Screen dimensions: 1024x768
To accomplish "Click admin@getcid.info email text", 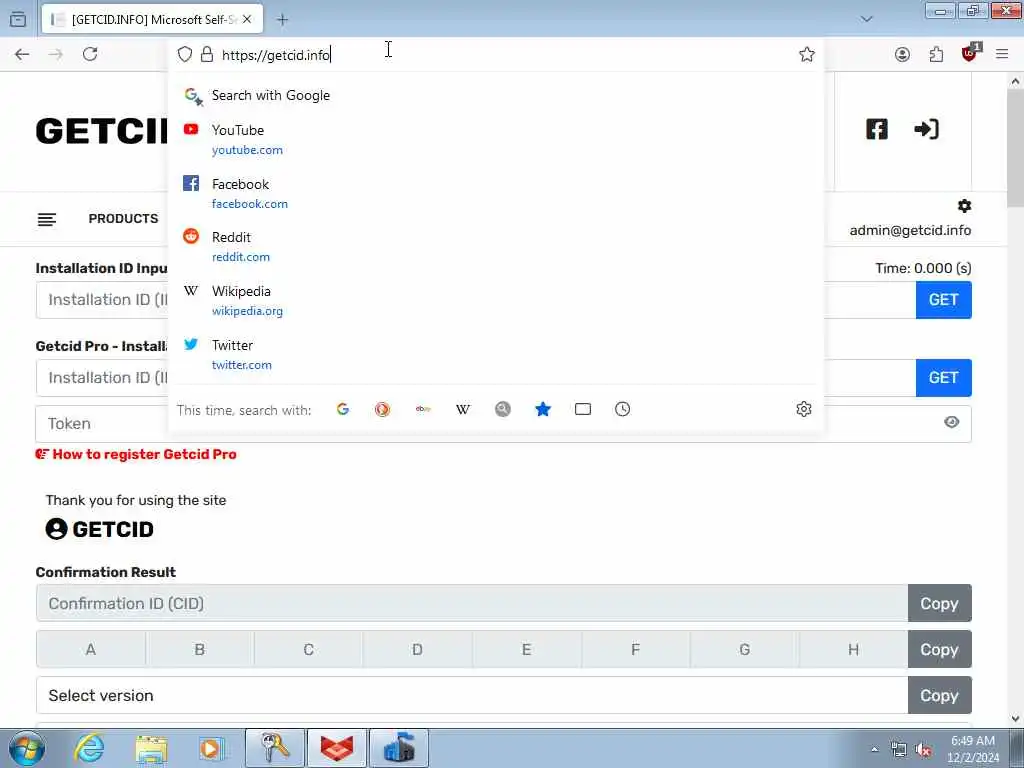I will (910, 231).
